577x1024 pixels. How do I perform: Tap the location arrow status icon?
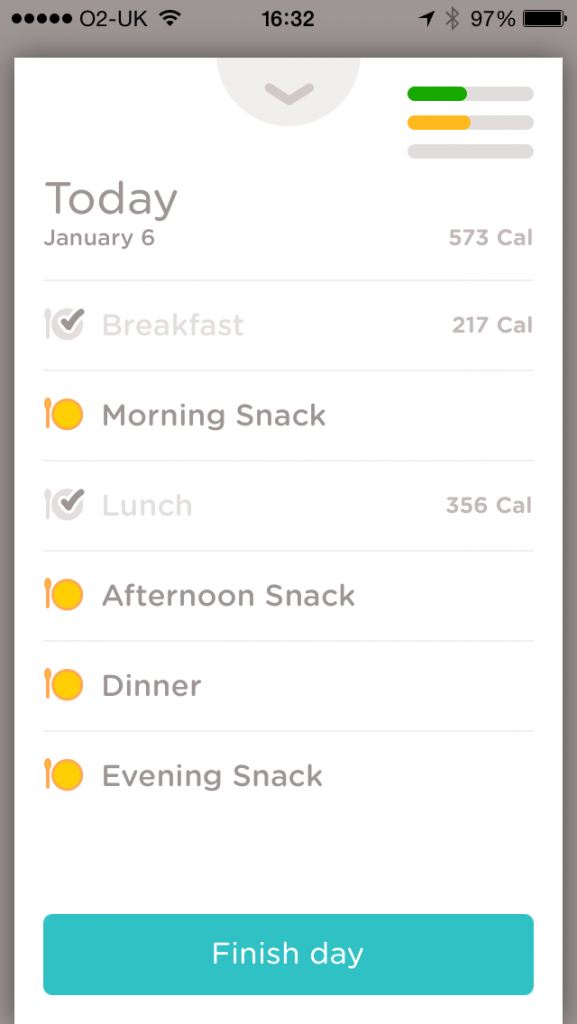[x=427, y=19]
